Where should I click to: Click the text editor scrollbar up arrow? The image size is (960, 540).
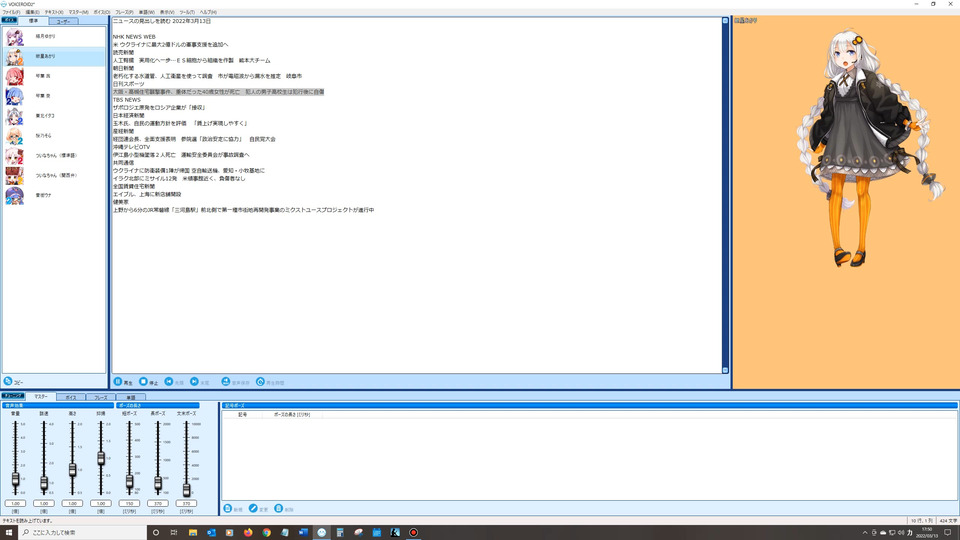tap(726, 21)
